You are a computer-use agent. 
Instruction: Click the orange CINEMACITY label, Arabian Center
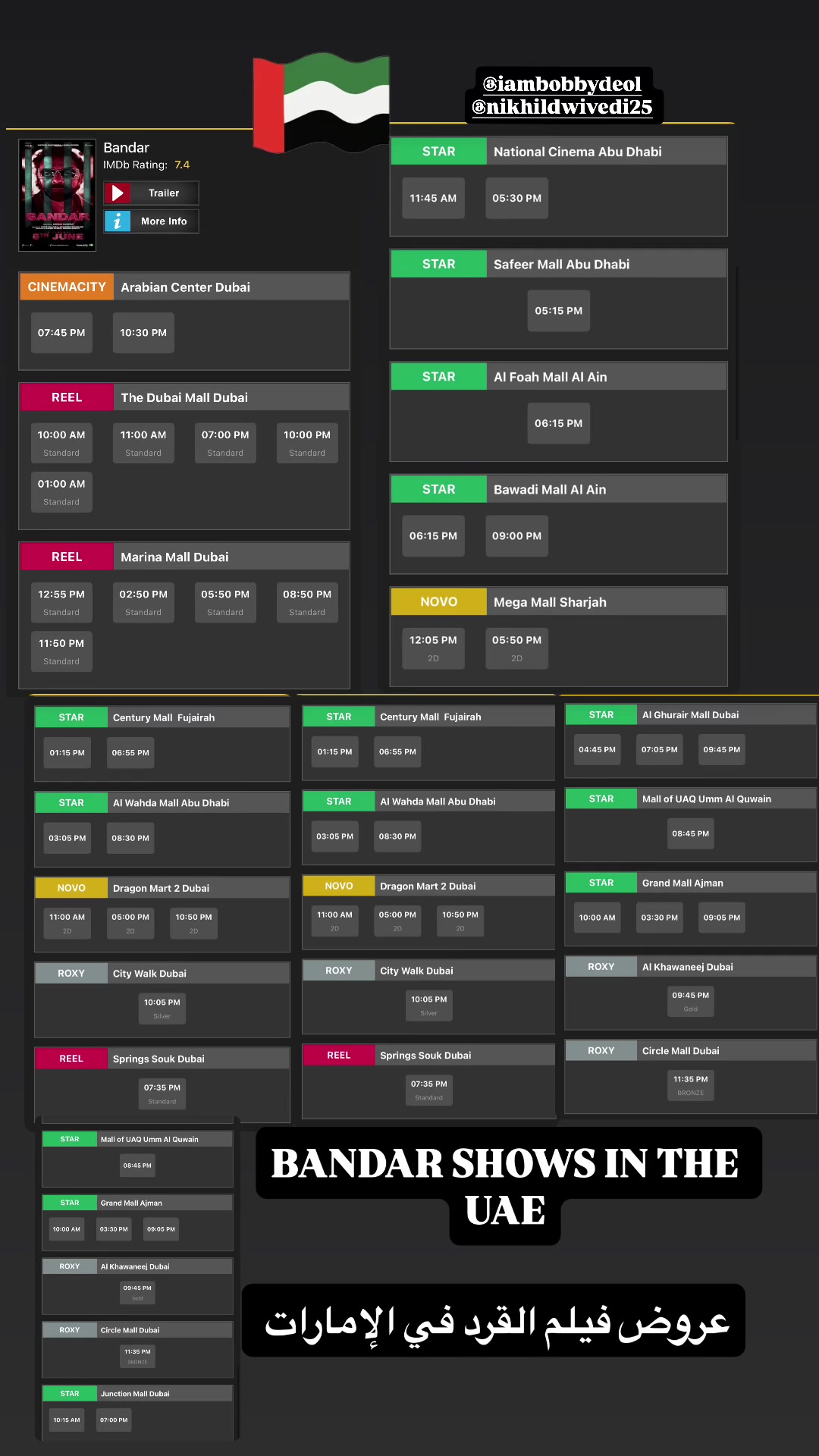(67, 287)
